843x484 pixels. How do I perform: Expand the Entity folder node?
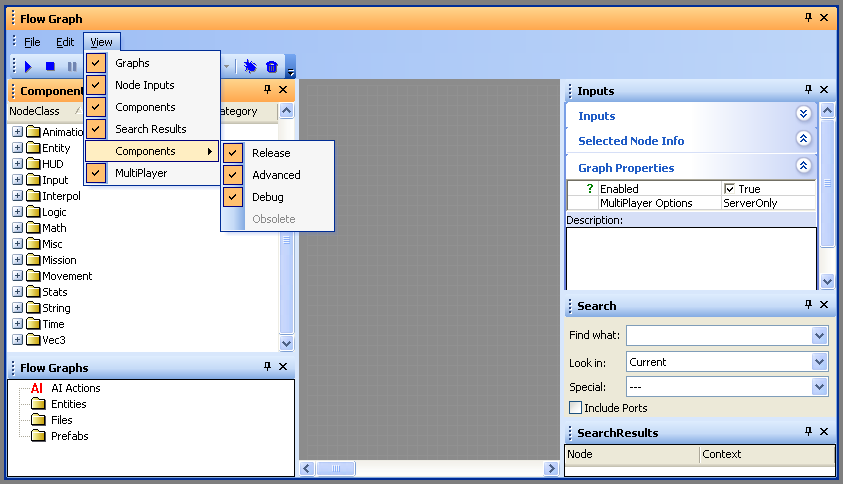17,147
